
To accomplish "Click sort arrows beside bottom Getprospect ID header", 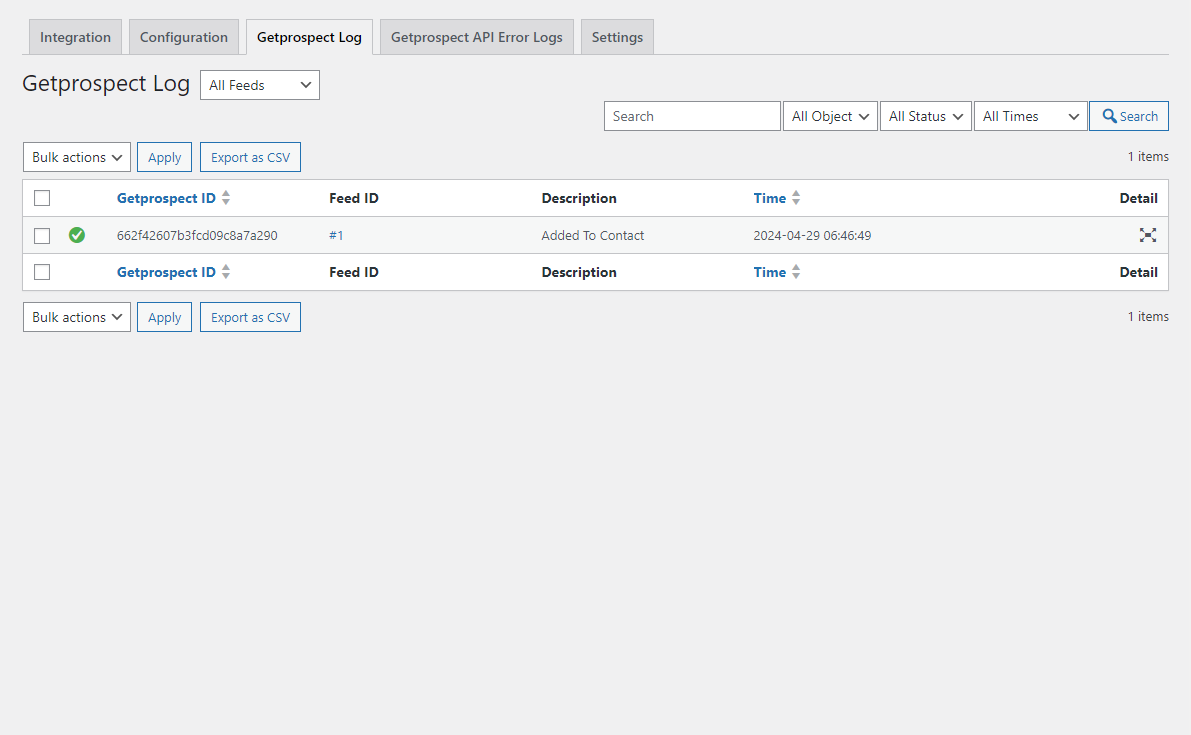I will click(226, 272).
